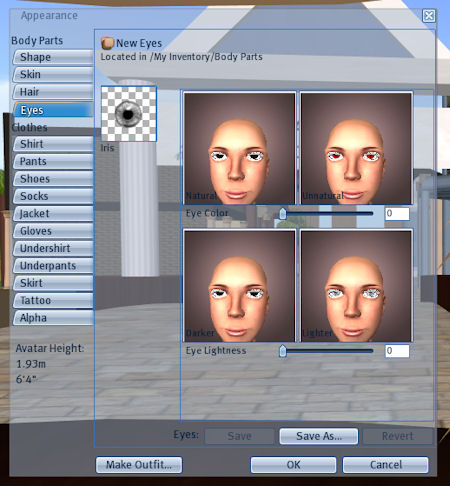Open the Tattoo tab
The height and width of the screenshot is (486, 450).
pos(53,300)
